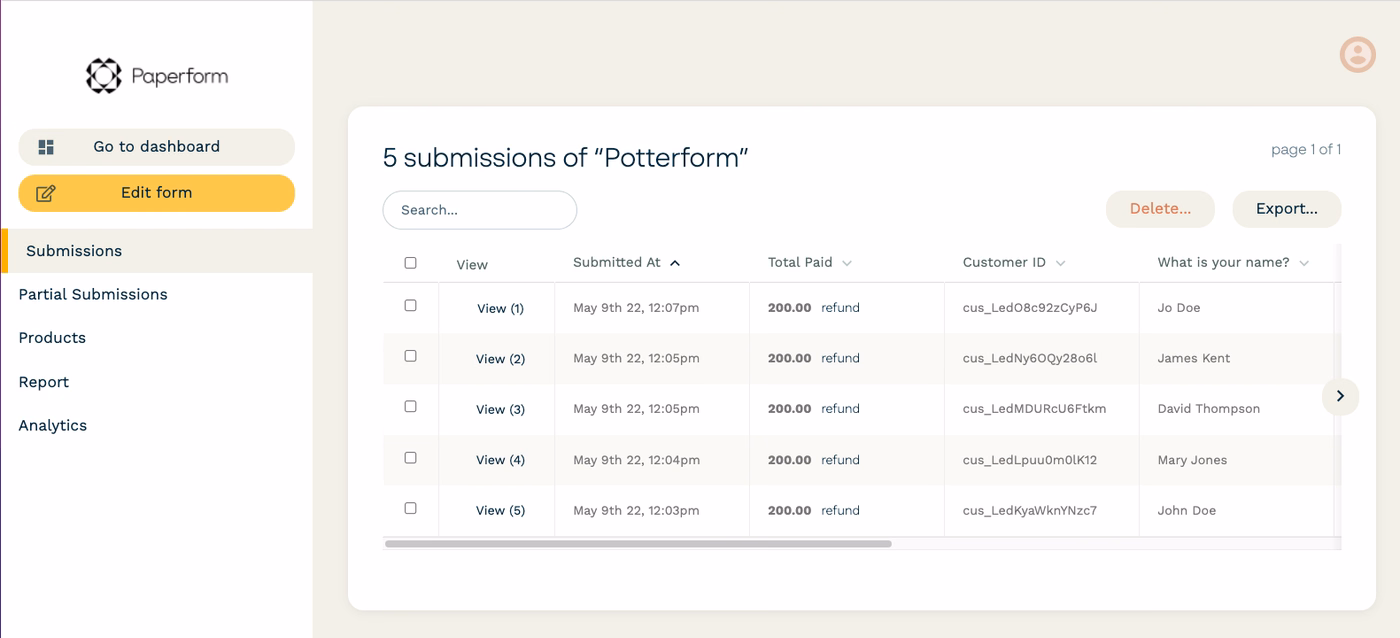This screenshot has width=1400, height=638.
Task: Tick the select all submissions checkbox
Action: point(410,263)
